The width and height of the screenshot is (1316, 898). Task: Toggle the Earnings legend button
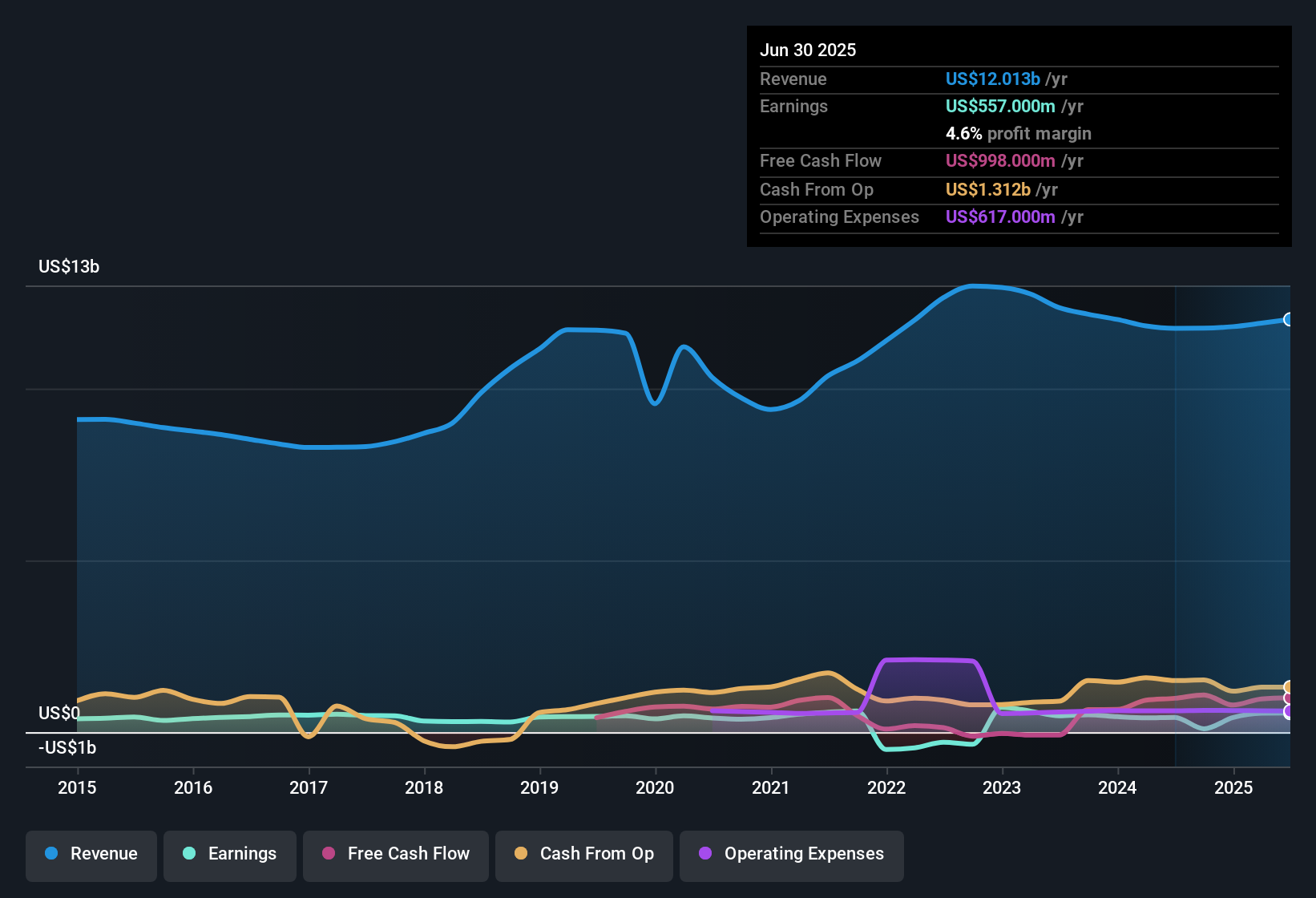coord(230,855)
